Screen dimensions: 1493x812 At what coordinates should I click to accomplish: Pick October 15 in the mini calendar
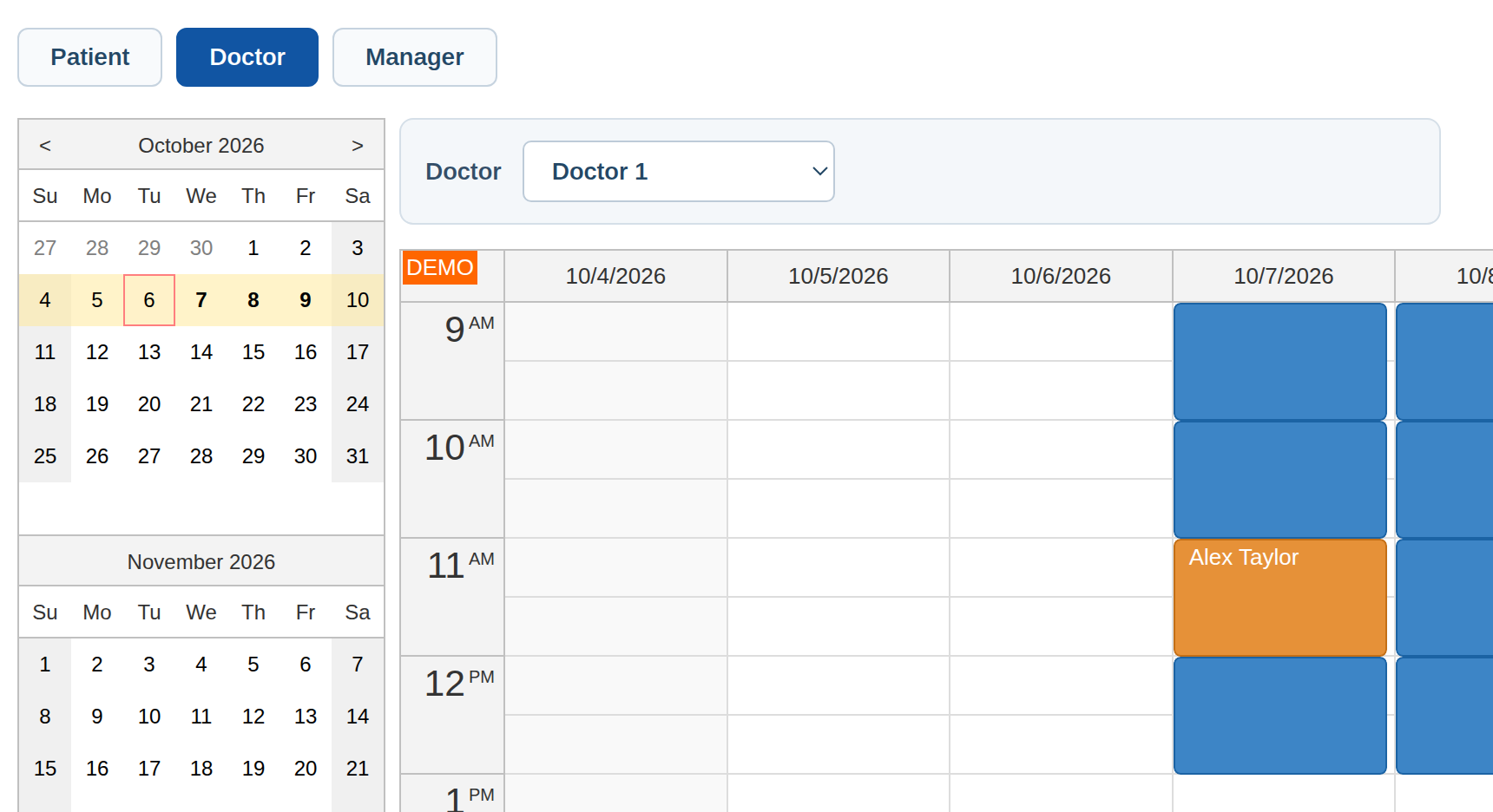[253, 352]
